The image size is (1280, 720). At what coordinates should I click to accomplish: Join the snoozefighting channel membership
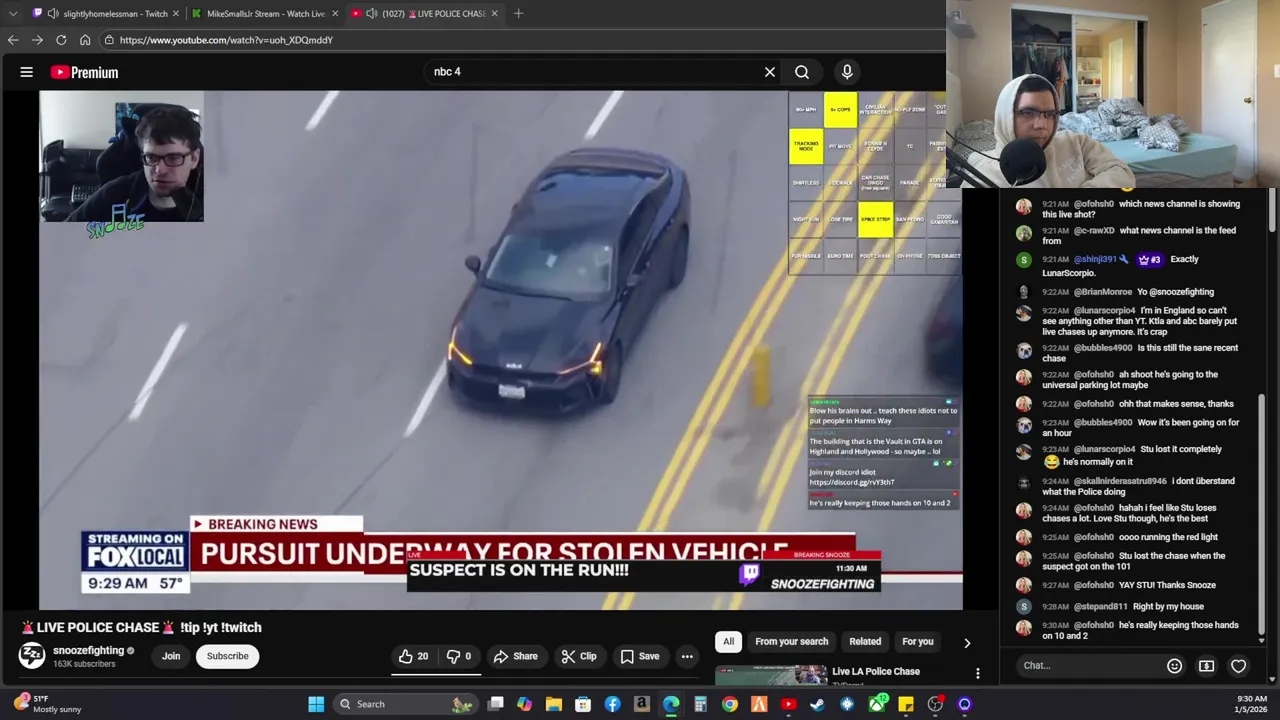(x=171, y=656)
